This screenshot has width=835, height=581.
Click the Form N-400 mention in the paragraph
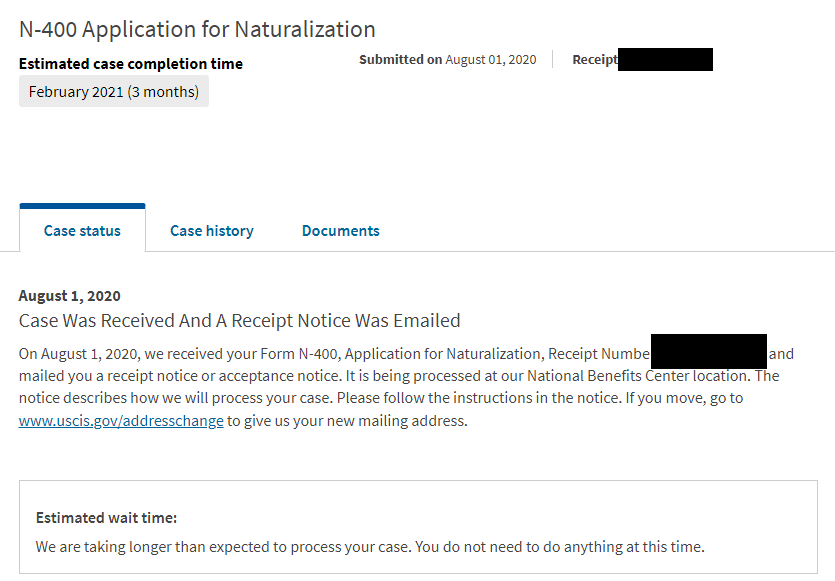300,354
